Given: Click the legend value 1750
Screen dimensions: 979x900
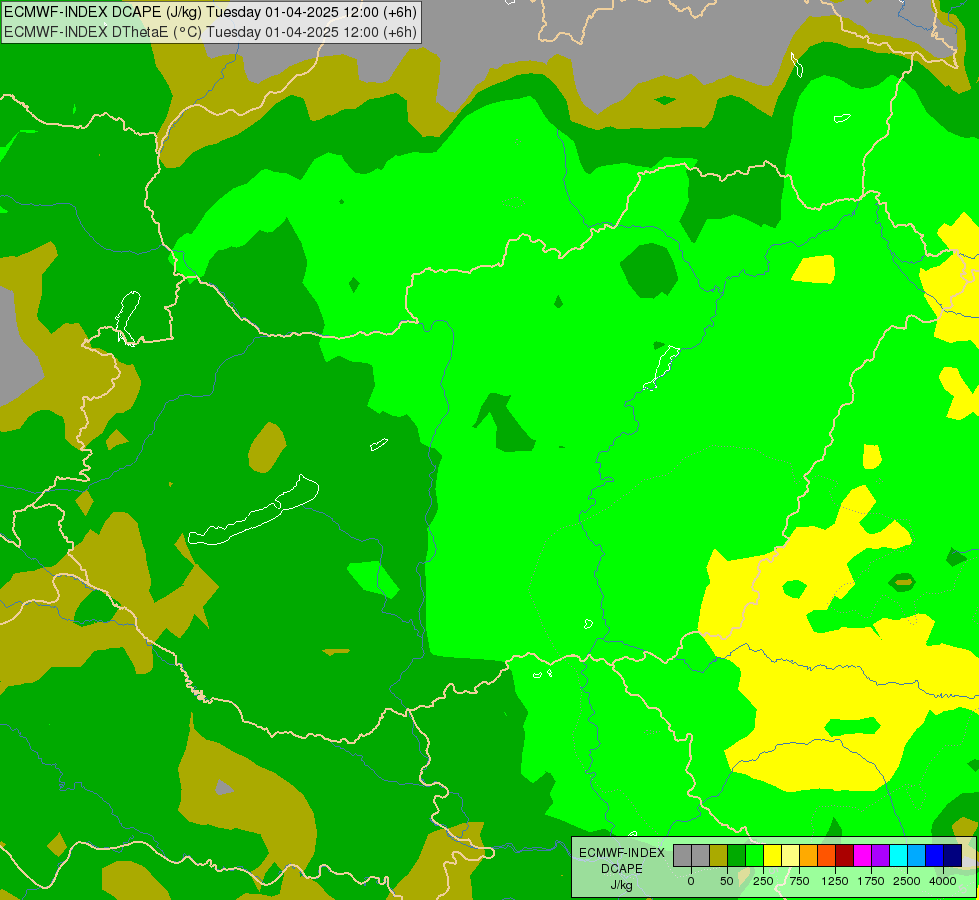Looking at the screenshot, I should [x=871, y=881].
